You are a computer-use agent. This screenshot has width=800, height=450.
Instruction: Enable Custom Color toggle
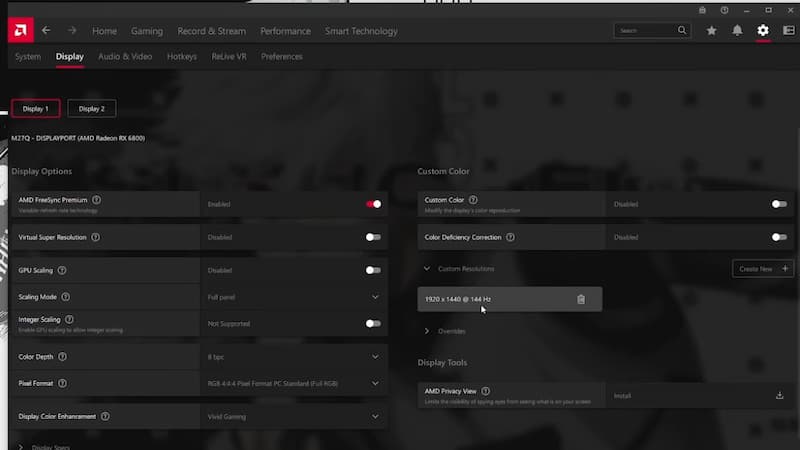point(779,204)
